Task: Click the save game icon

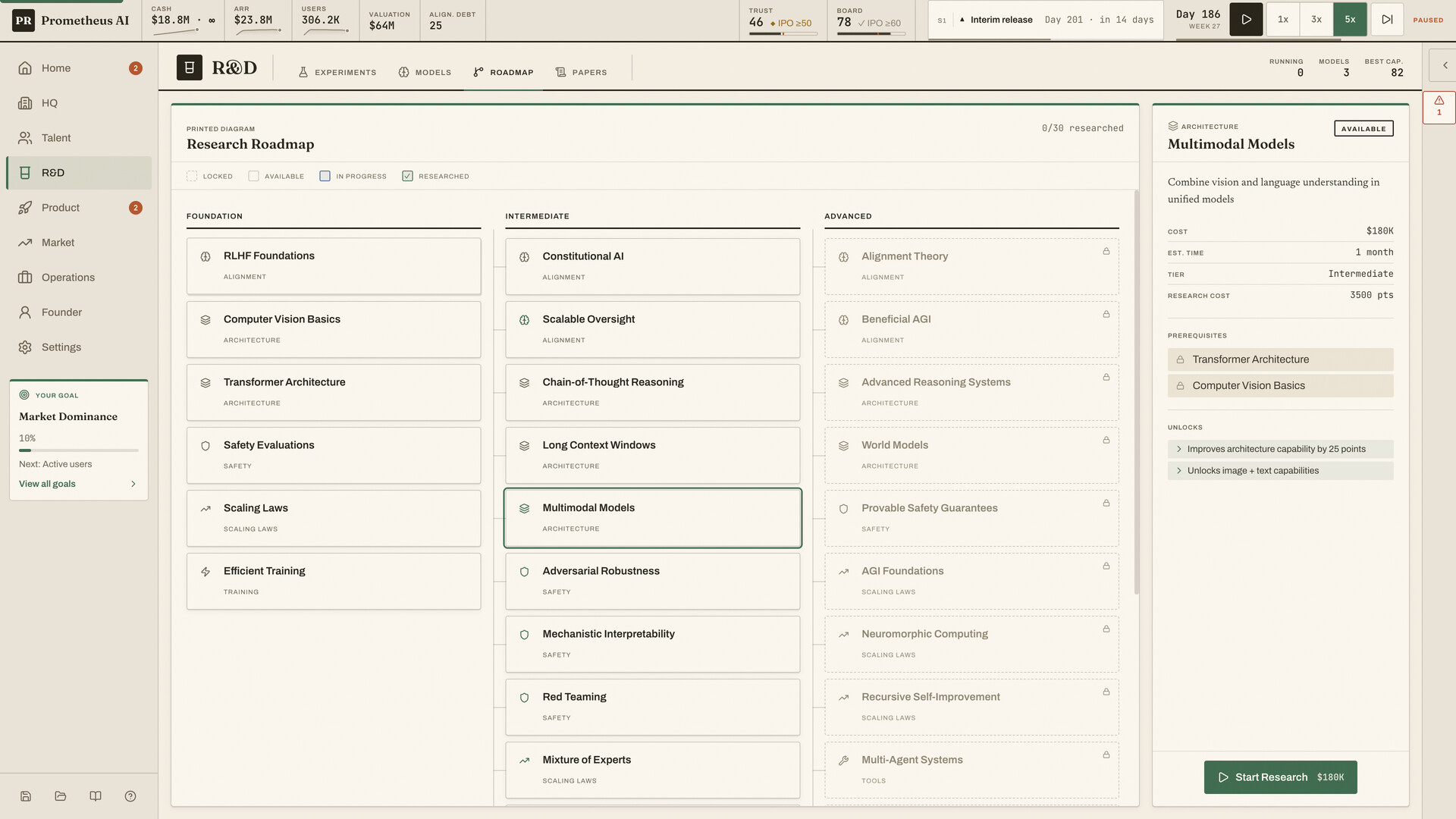Action: [26, 796]
